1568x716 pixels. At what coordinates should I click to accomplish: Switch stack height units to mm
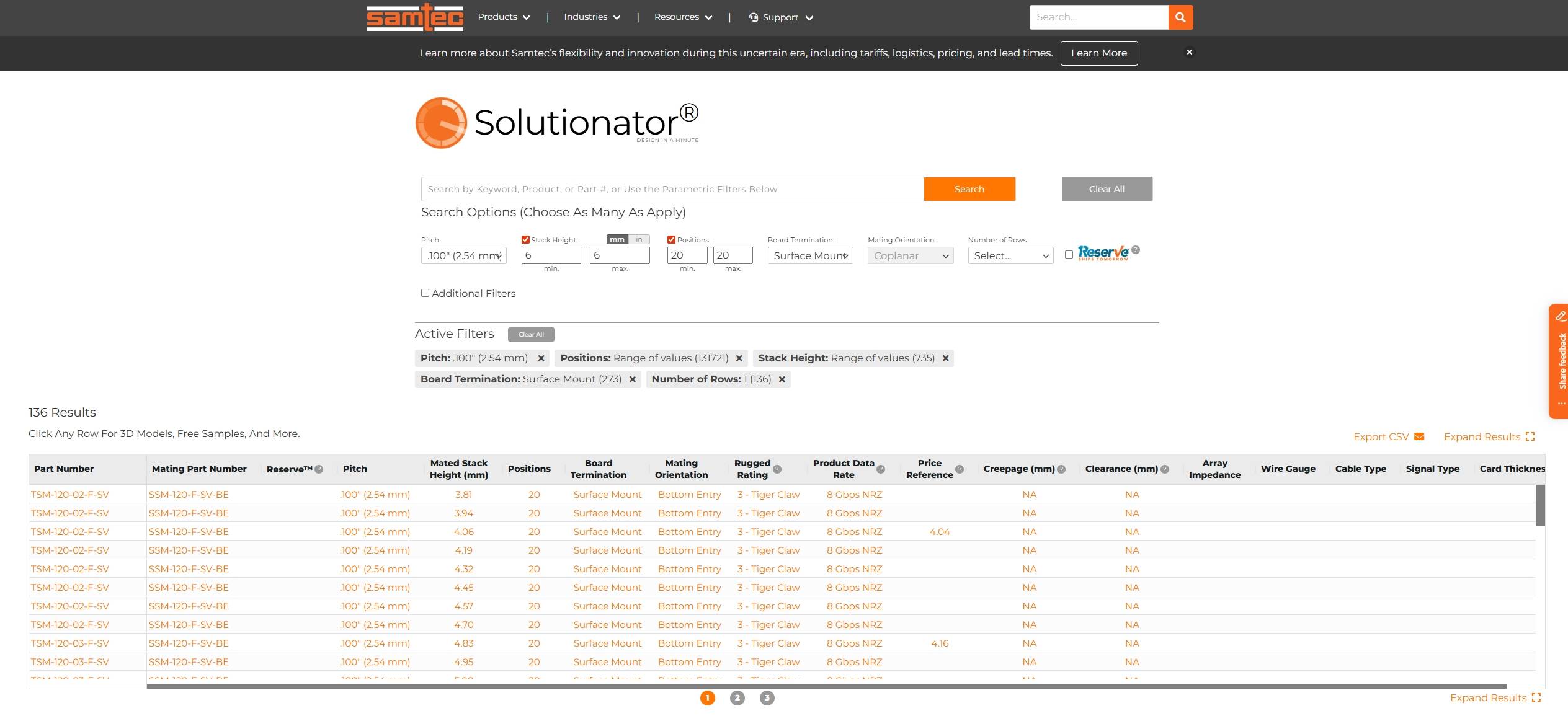(617, 239)
